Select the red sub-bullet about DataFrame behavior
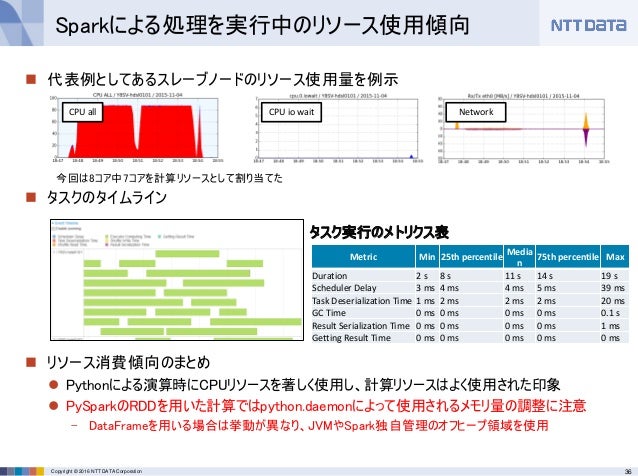 pos(319,426)
